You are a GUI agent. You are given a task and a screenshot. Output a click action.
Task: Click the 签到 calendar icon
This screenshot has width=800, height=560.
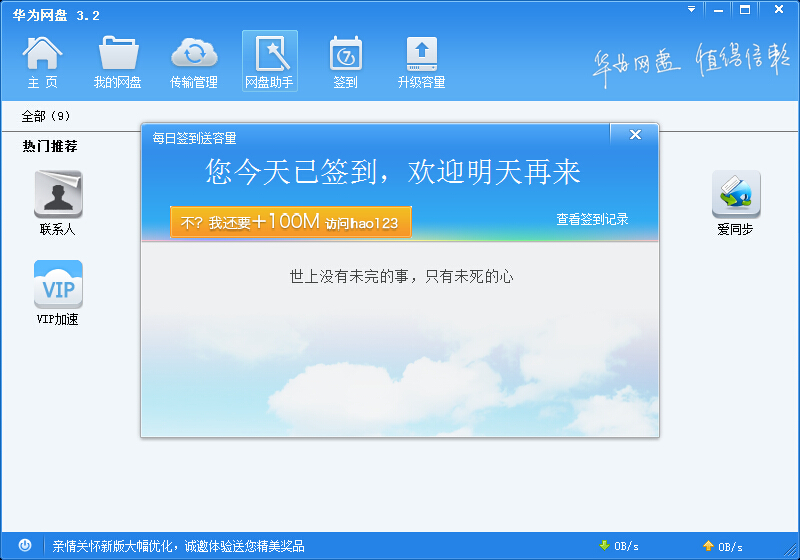(345, 62)
